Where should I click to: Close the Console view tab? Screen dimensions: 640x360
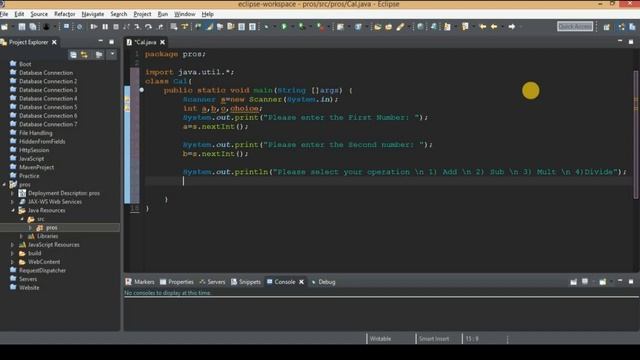tap(301, 282)
